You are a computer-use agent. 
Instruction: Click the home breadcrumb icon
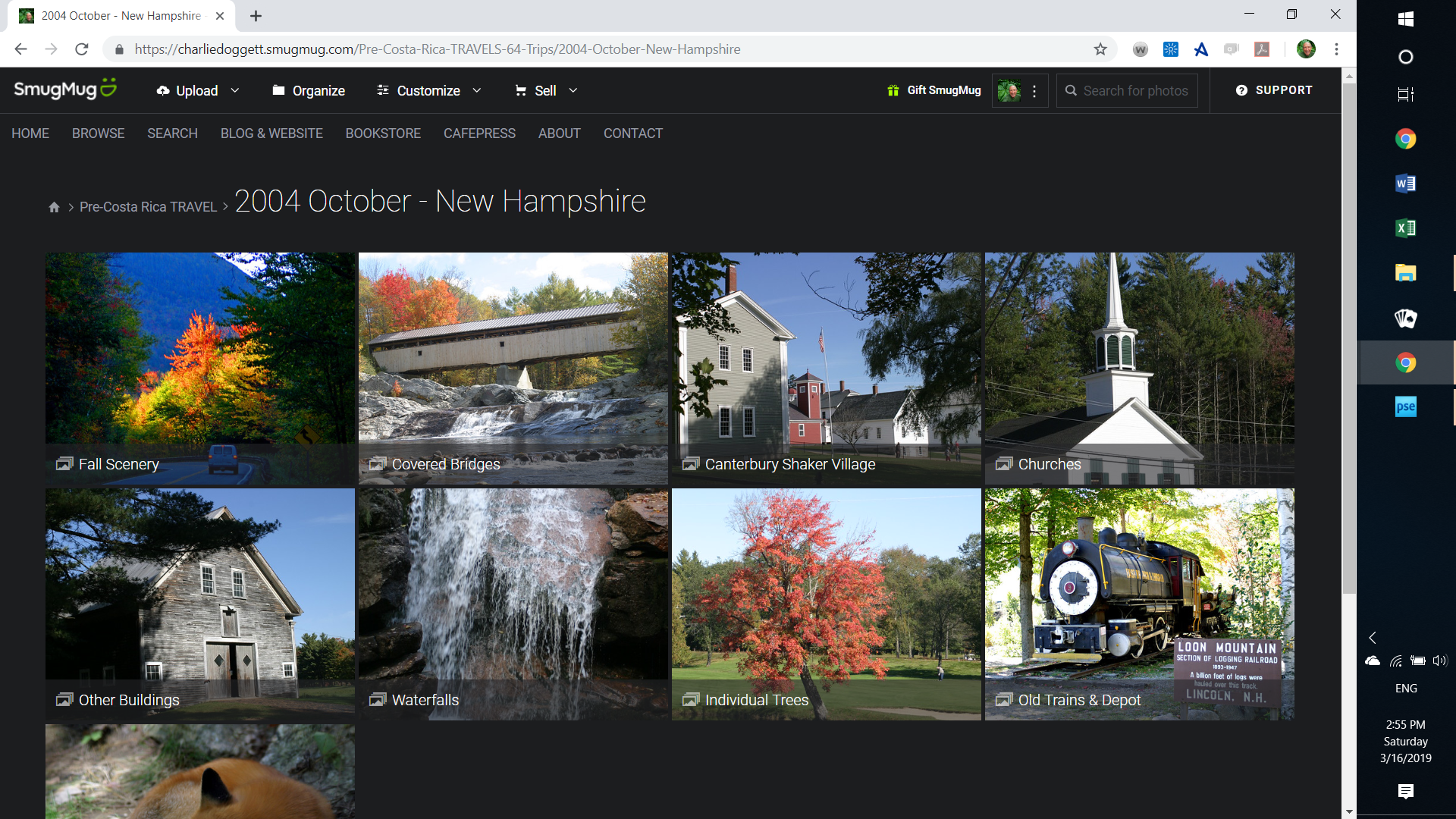pyautogui.click(x=54, y=207)
